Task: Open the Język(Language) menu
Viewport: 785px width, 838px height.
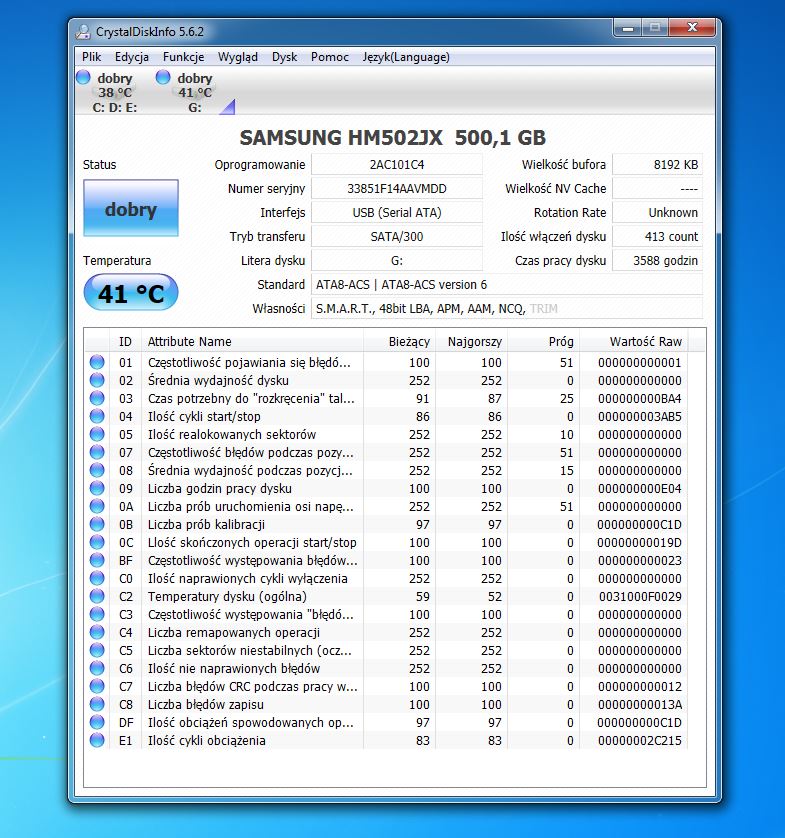Action: click(406, 57)
